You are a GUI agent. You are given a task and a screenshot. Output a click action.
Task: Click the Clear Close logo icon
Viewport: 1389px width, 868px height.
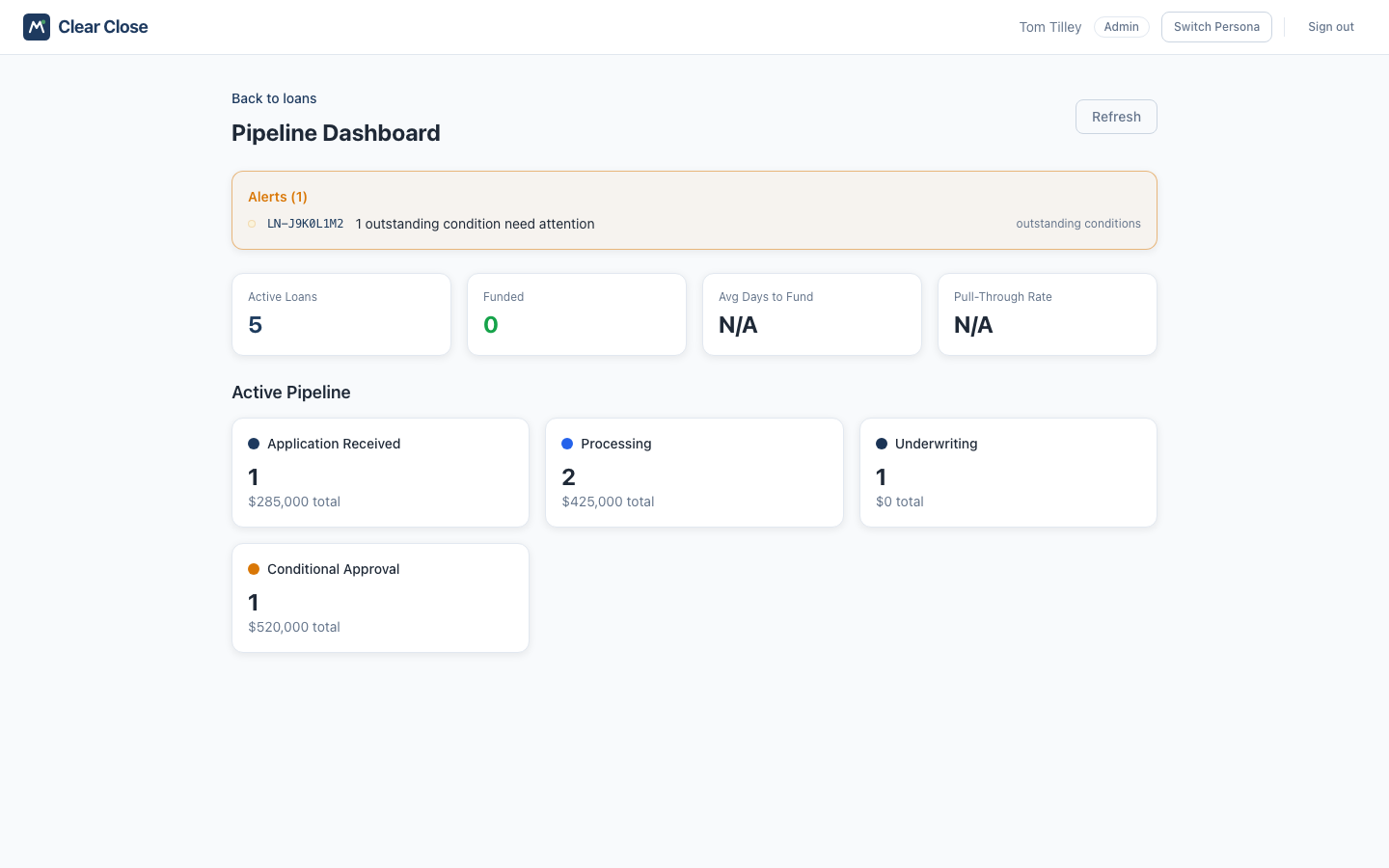click(37, 27)
